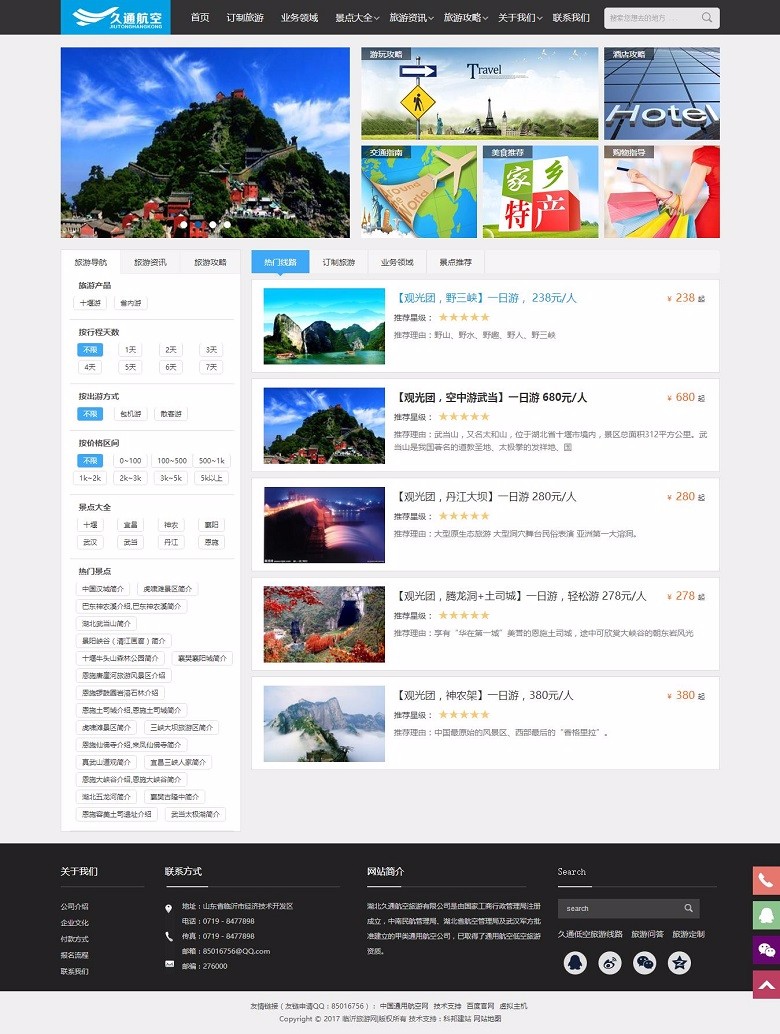Select the 2k~3k price range filter
The image size is (780, 1034).
131,477
